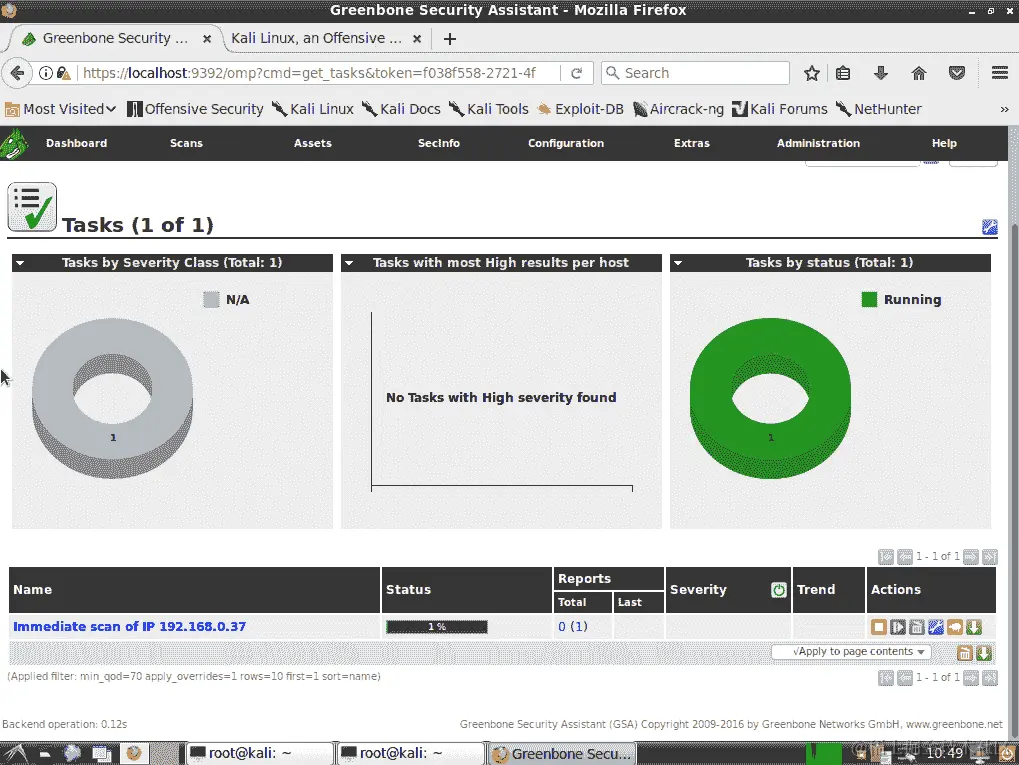Go back to previous page
The height and width of the screenshot is (765, 1019).
point(18,73)
